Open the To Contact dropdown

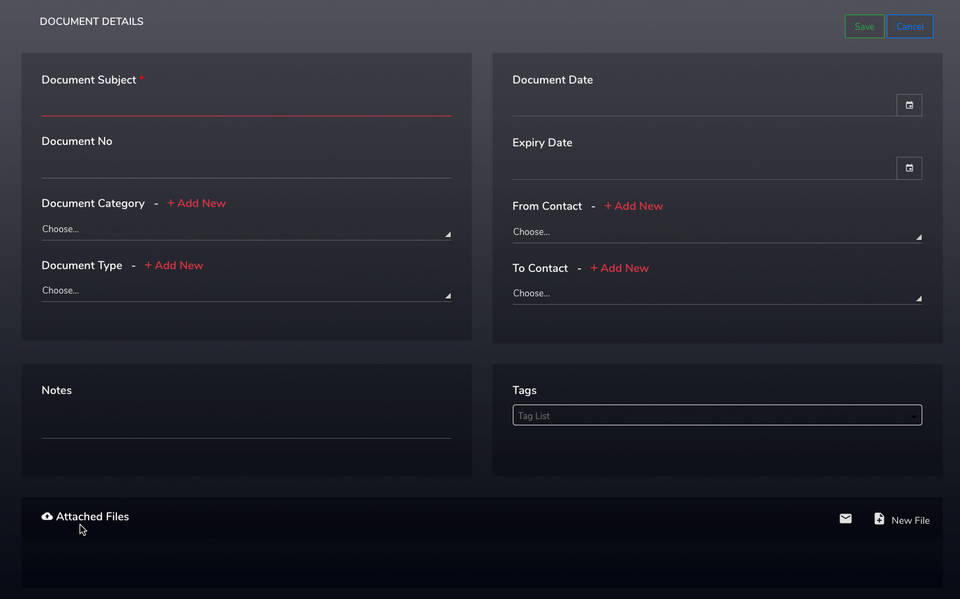(716, 294)
